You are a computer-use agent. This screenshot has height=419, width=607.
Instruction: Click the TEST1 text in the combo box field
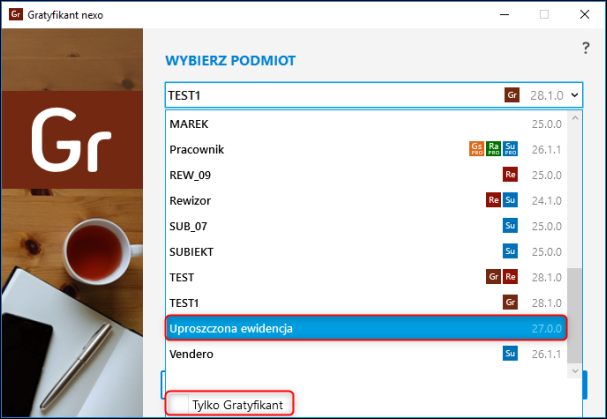point(184,95)
